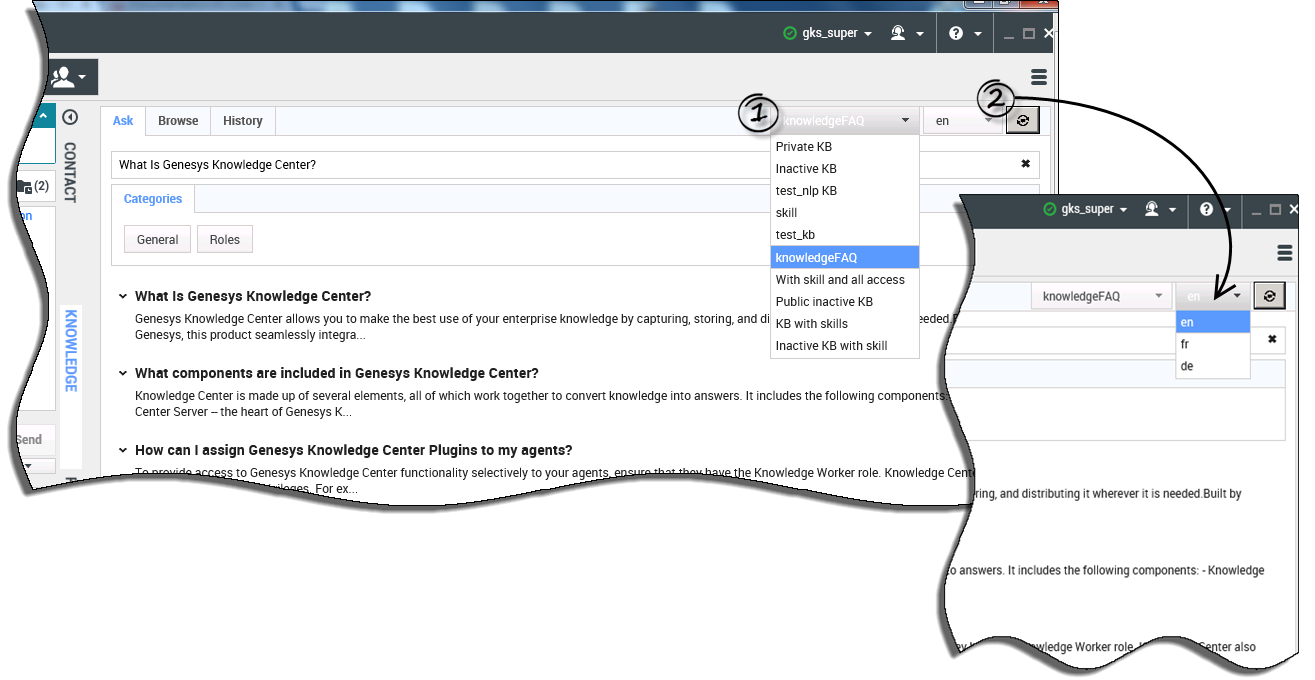Clear the search field with the X icon
Screen dimensions: 1315x680
1025,164
